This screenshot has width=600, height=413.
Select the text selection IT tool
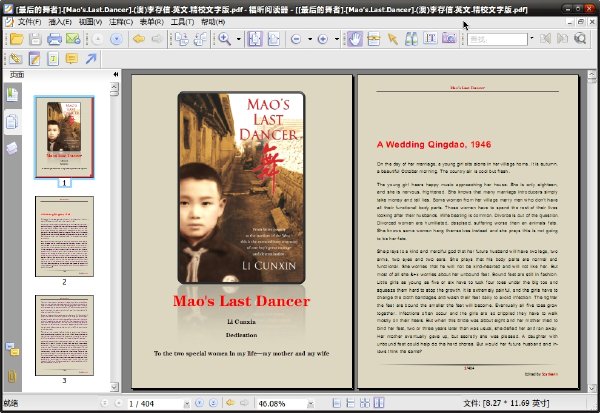click(430, 39)
